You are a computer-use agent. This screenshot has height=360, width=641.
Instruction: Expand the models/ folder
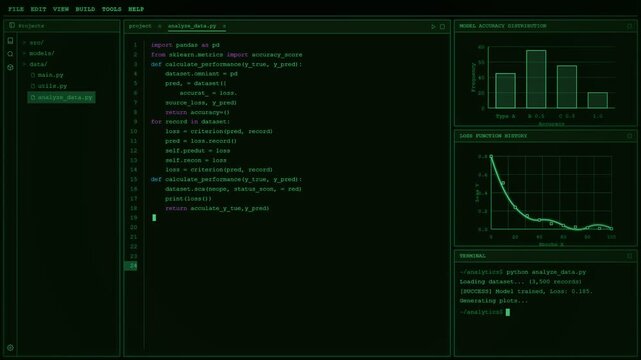pos(25,53)
